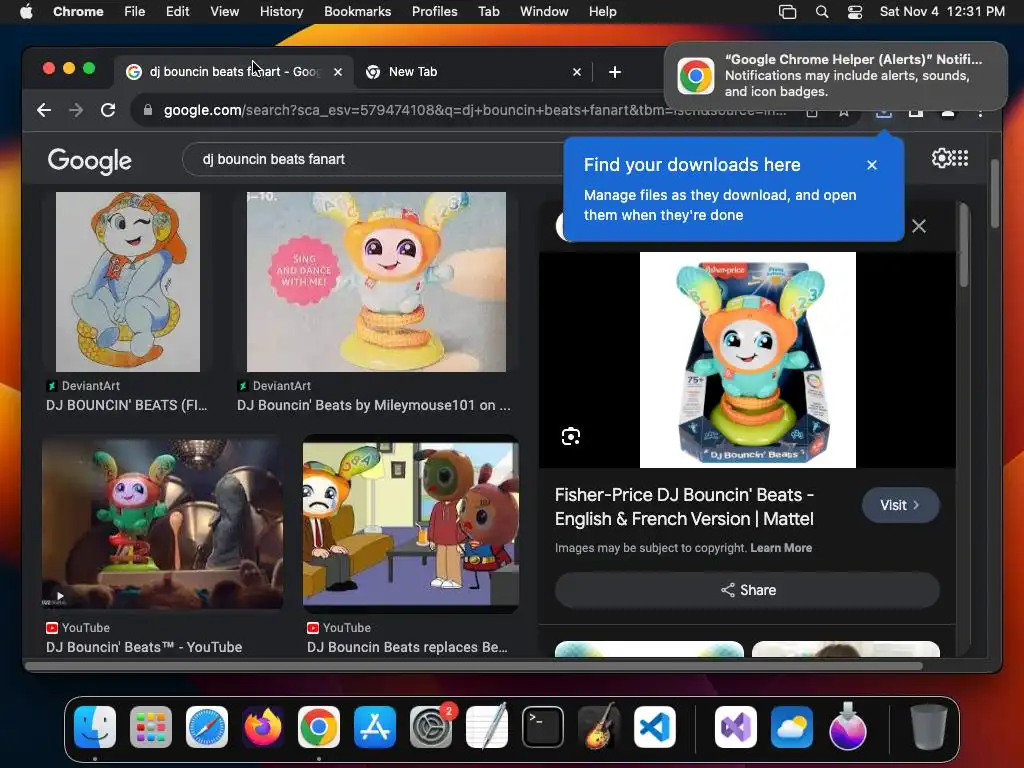Click the browser forward arrow
This screenshot has width=1024, height=768.
pos(76,110)
